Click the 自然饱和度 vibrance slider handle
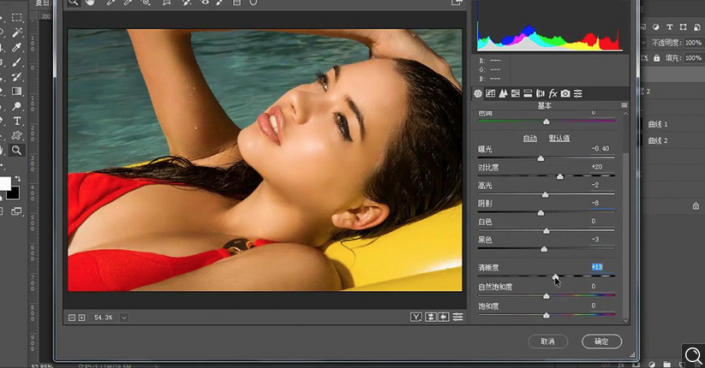This screenshot has height=368, width=705. tap(546, 296)
